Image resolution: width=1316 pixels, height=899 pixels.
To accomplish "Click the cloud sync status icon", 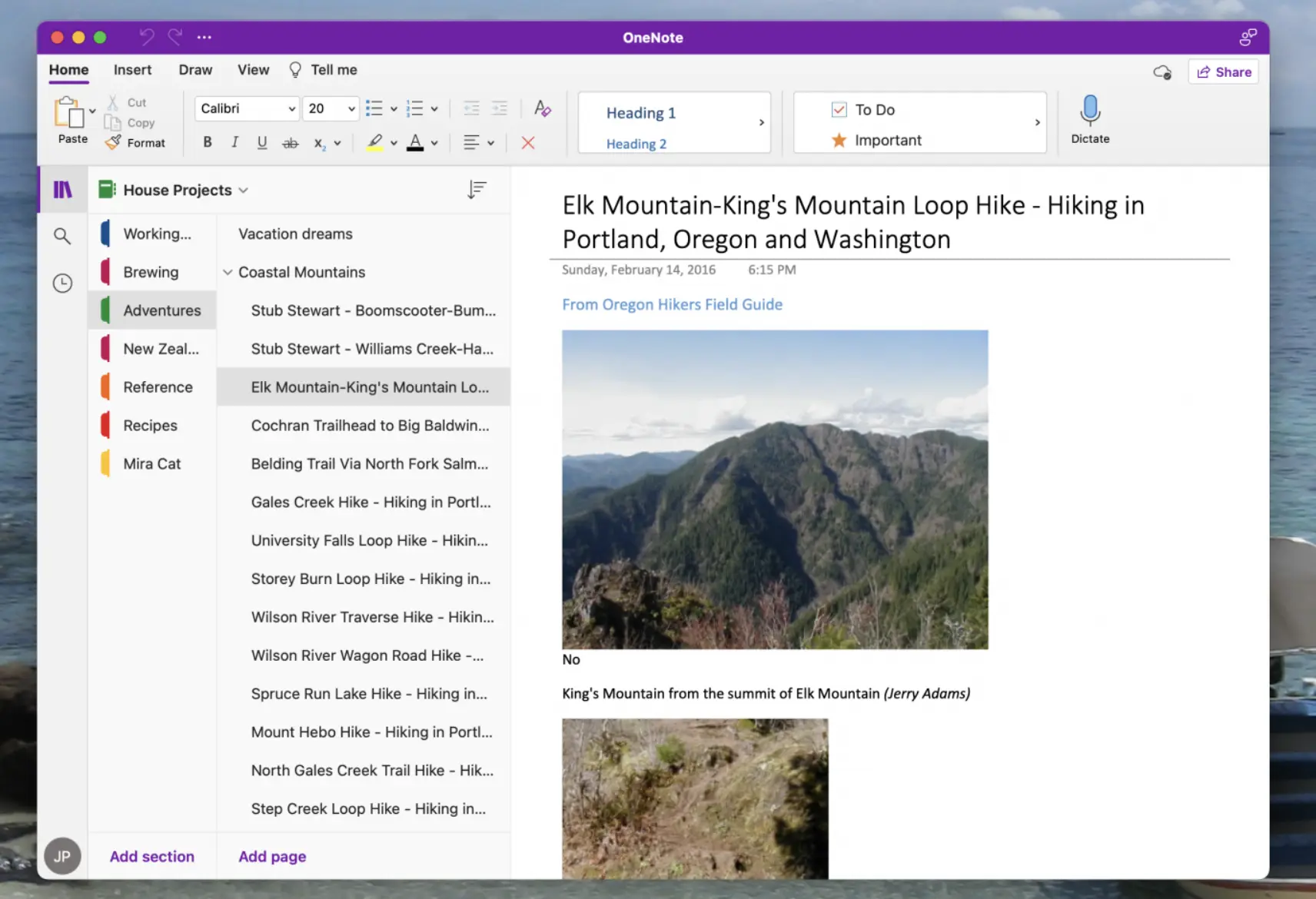I will [x=1162, y=72].
